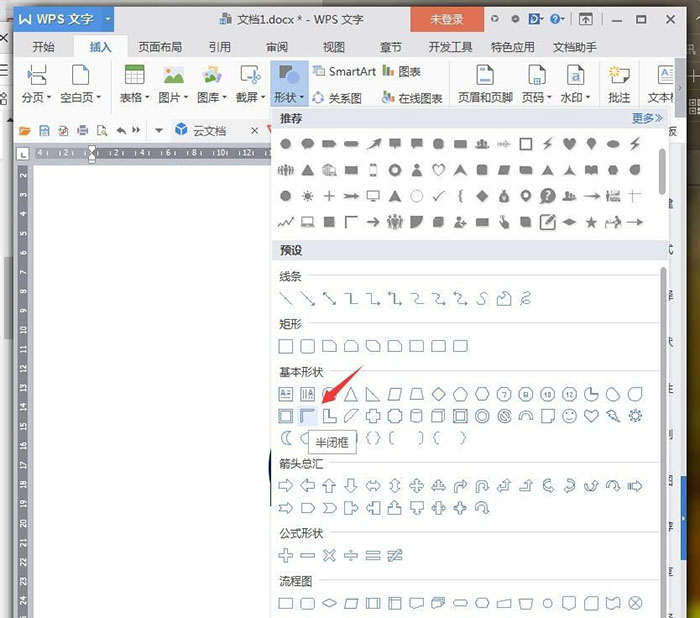The width and height of the screenshot is (700, 618).
Task: Choose the plus sign equation shape
Action: tap(285, 555)
